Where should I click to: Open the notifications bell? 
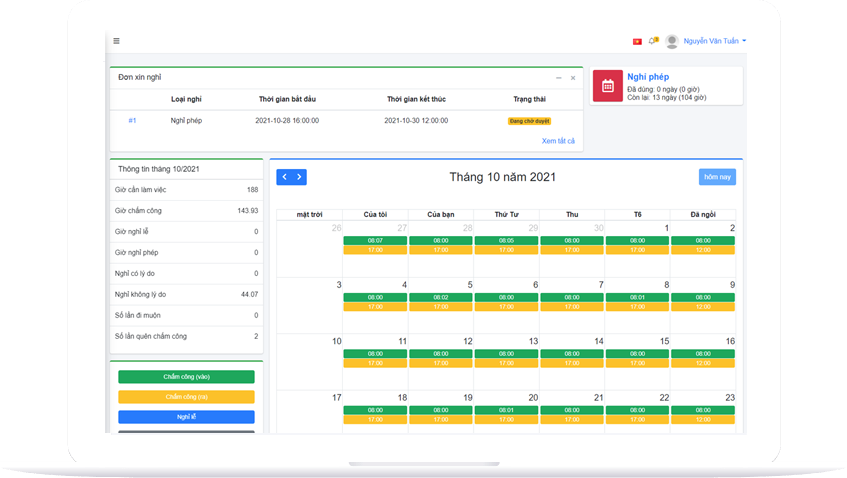[652, 41]
